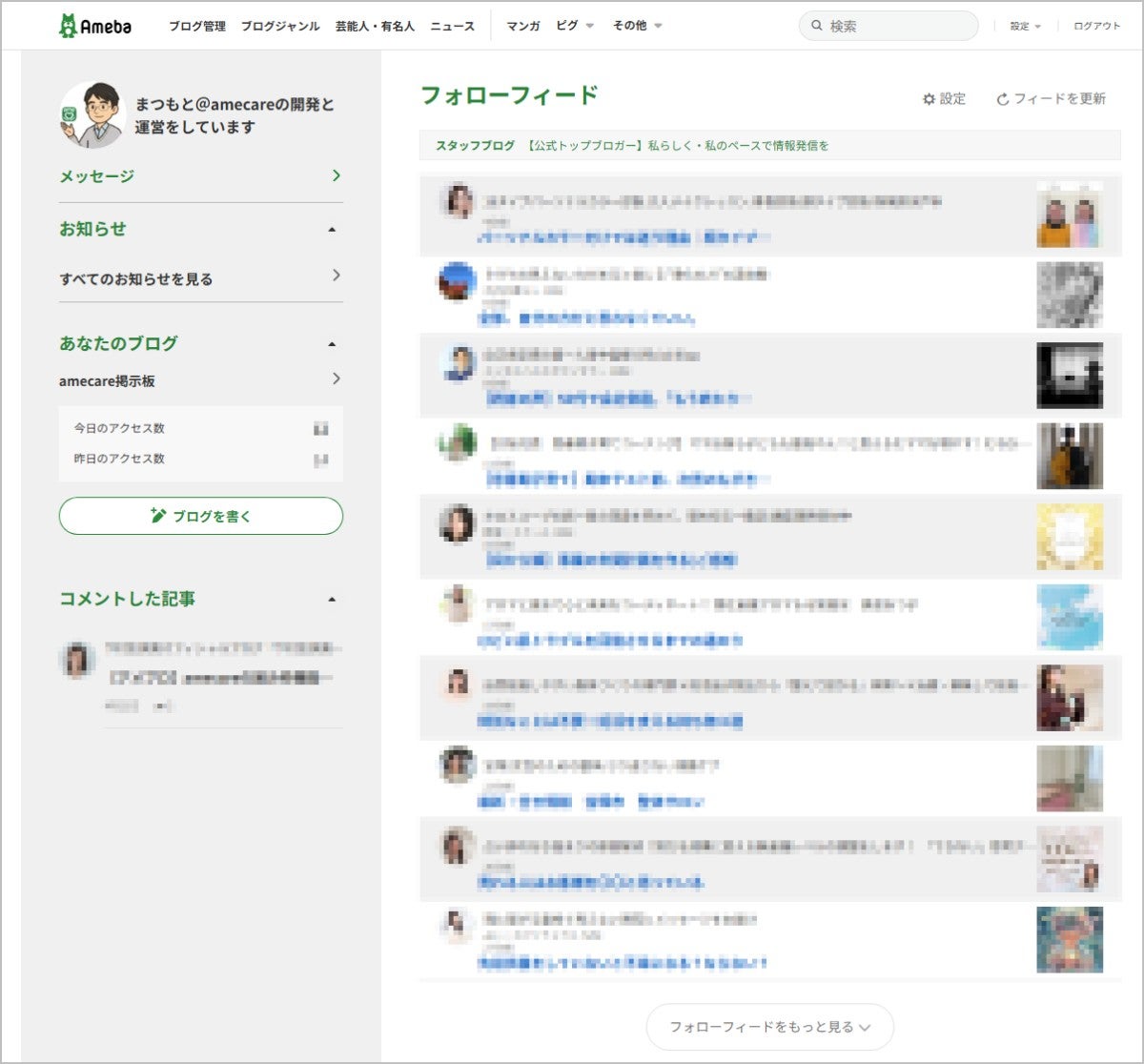This screenshot has width=1144, height=1064.
Task: Focus the 検索 search field
Action: click(896, 27)
